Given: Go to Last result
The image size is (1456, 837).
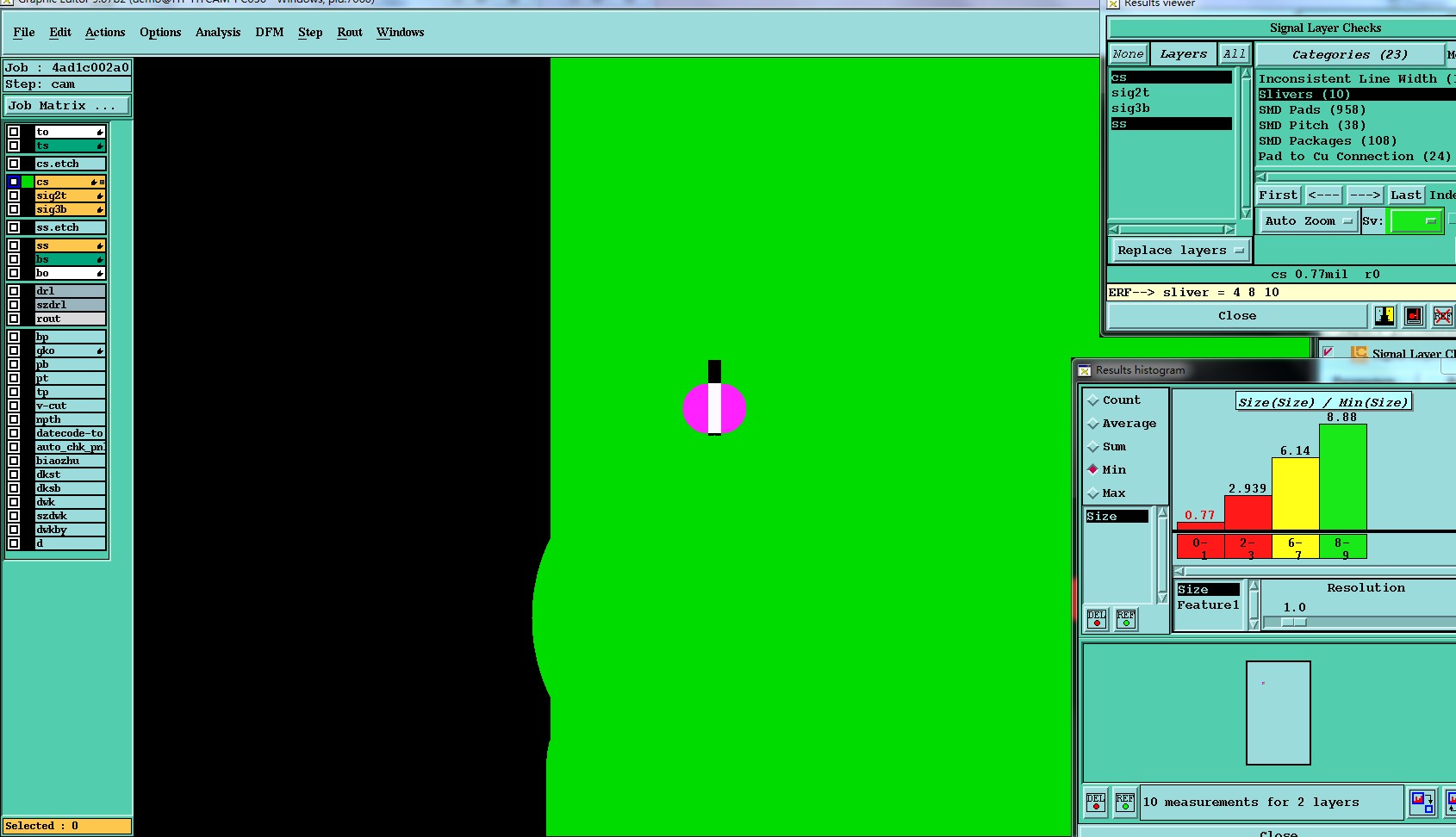Looking at the screenshot, I should coord(1406,195).
